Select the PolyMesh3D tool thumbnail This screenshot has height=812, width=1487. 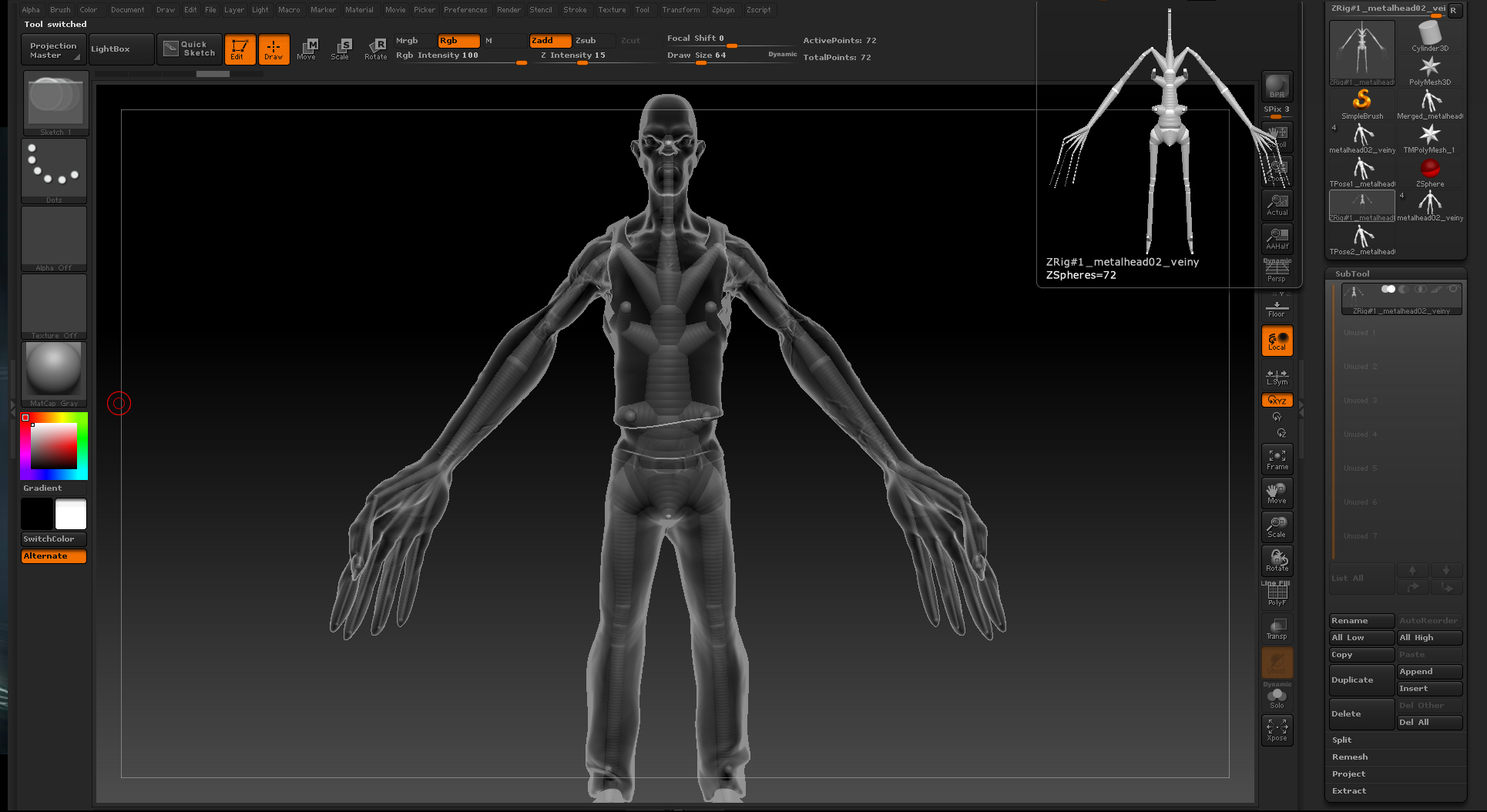click(1430, 70)
